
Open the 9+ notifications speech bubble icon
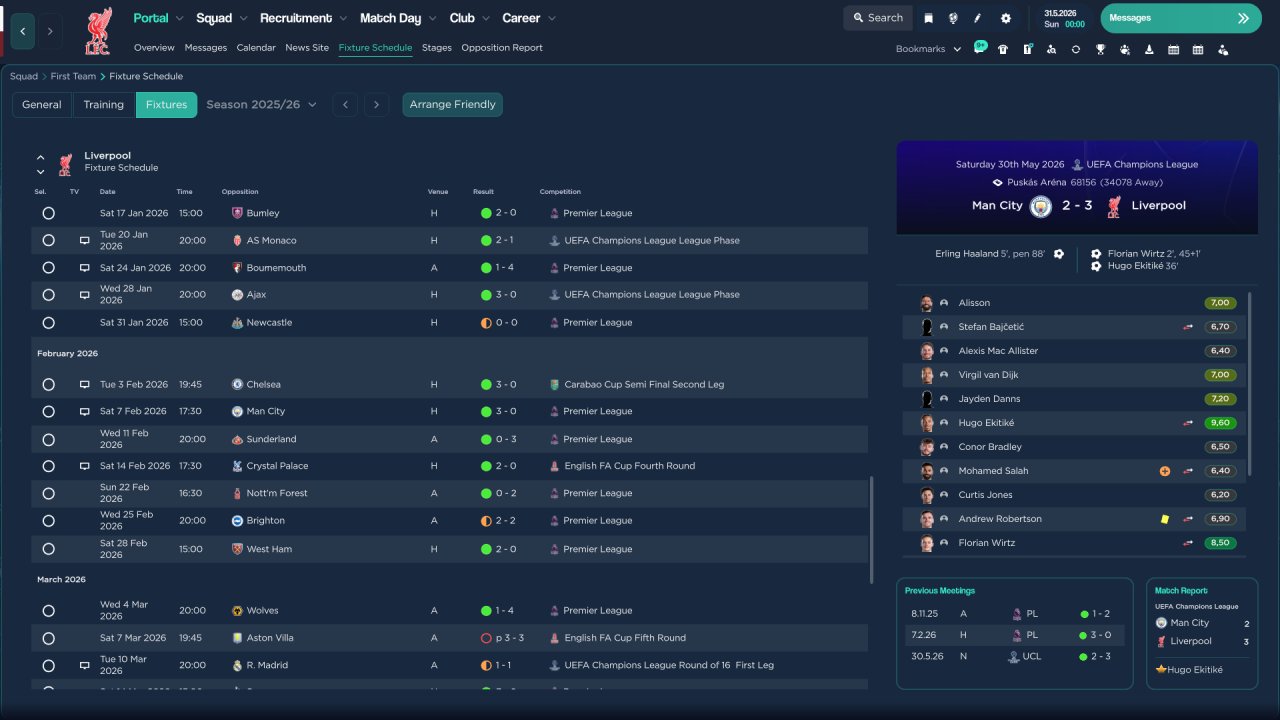980,48
